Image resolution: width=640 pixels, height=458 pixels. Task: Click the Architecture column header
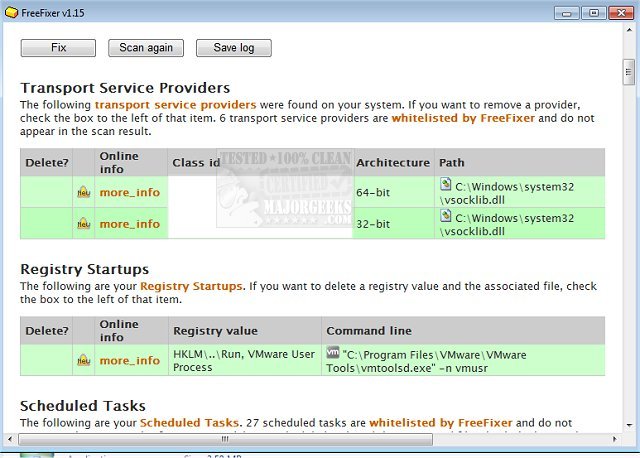pos(393,162)
